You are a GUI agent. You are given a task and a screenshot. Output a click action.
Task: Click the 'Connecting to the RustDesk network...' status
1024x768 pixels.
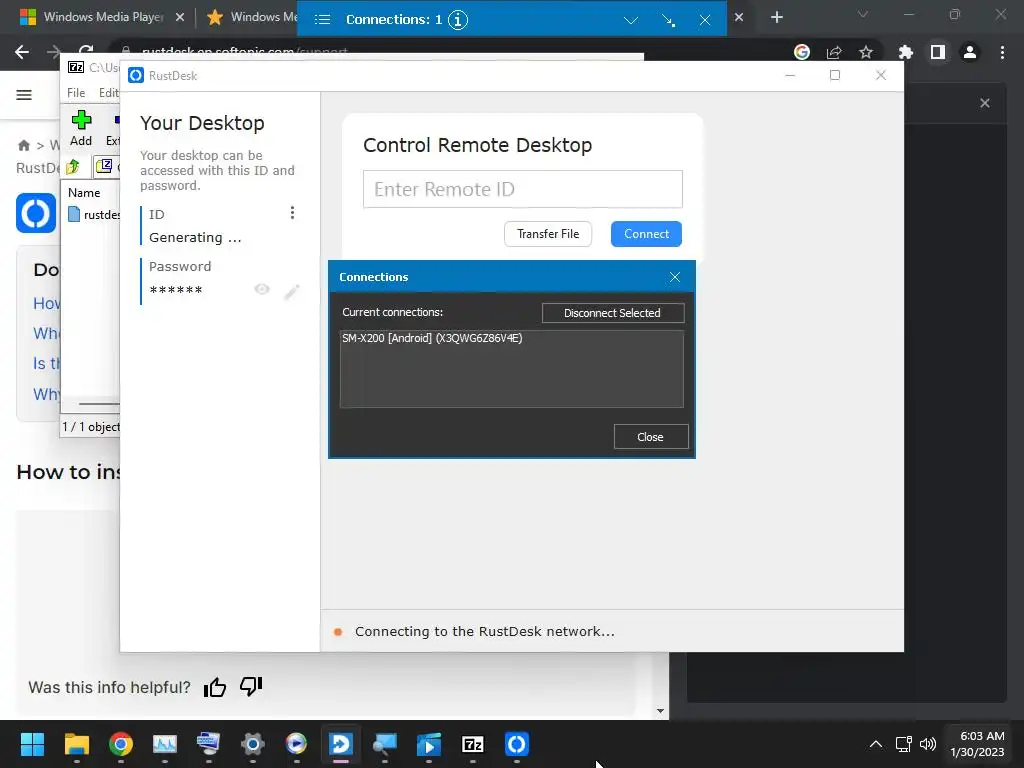485,632
